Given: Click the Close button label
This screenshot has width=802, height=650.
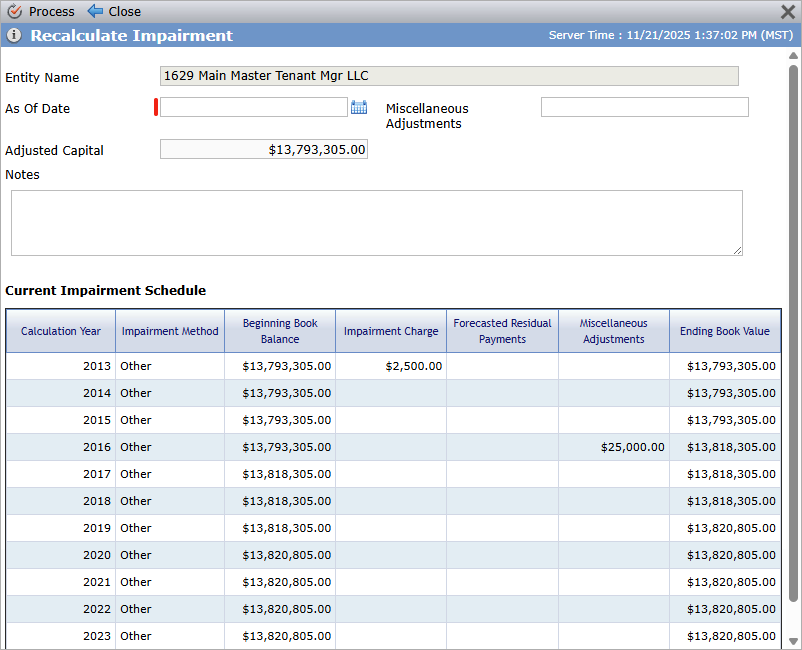Looking at the screenshot, I should pyautogui.click(x=124, y=11).
